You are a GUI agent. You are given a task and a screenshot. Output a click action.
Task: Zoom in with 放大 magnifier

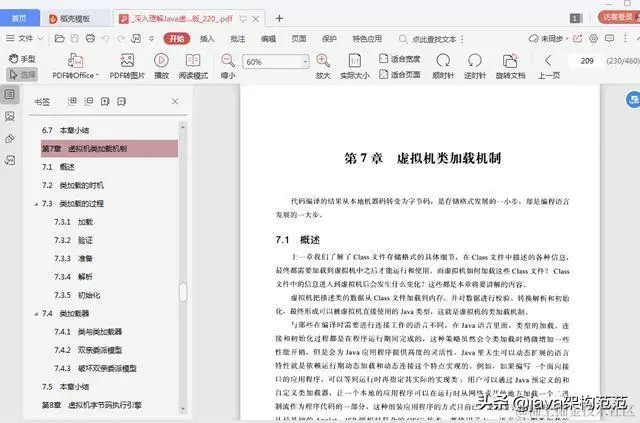pos(323,66)
